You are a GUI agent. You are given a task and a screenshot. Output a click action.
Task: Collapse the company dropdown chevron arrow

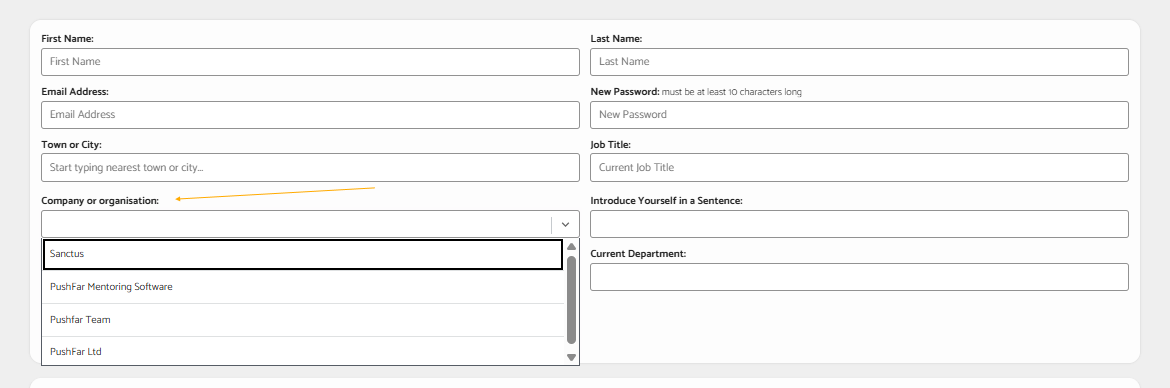point(566,224)
